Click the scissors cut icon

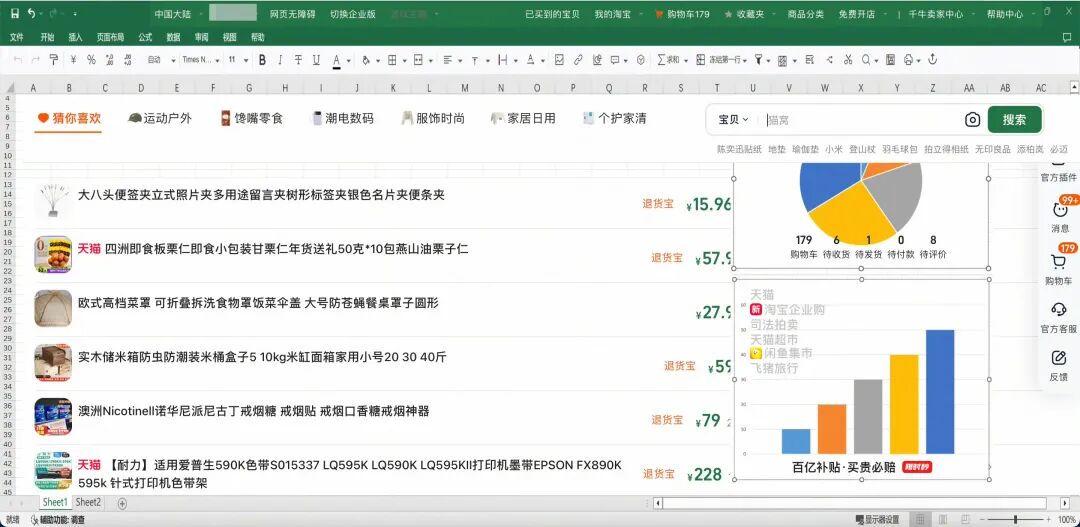[848, 60]
